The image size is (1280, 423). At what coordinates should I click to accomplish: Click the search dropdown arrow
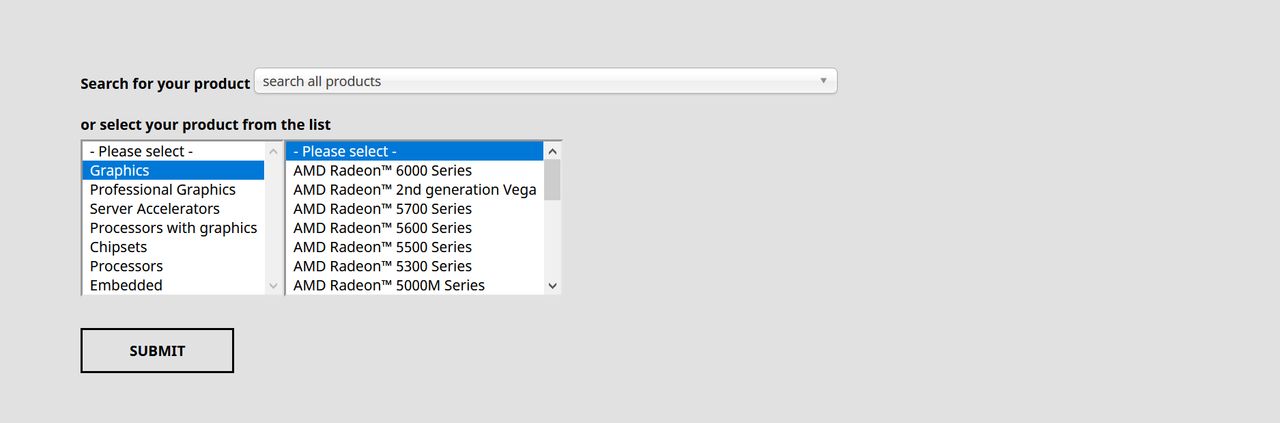(823, 81)
